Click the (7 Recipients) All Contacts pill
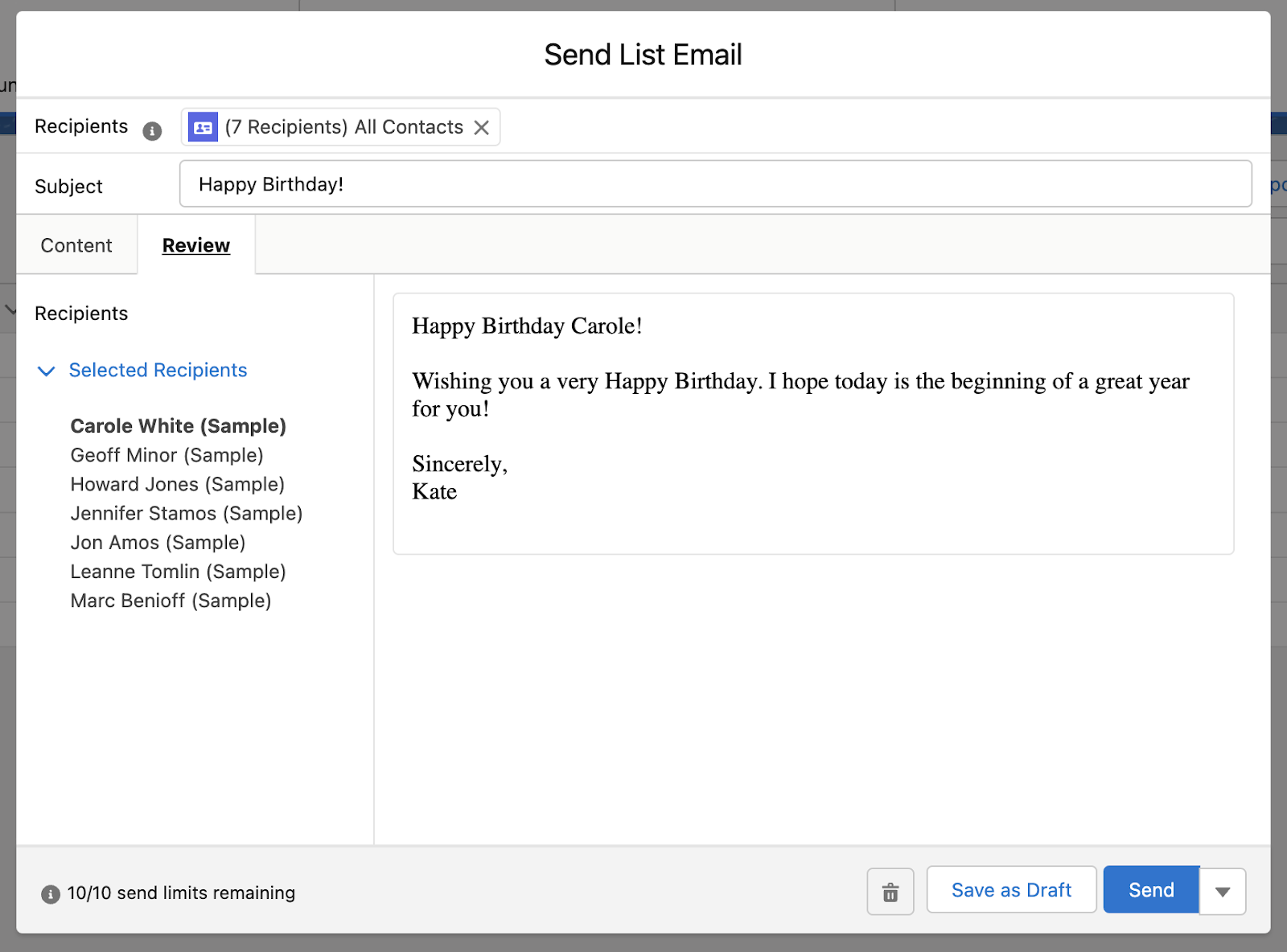Screen dimensions: 1287x952 click(x=340, y=127)
